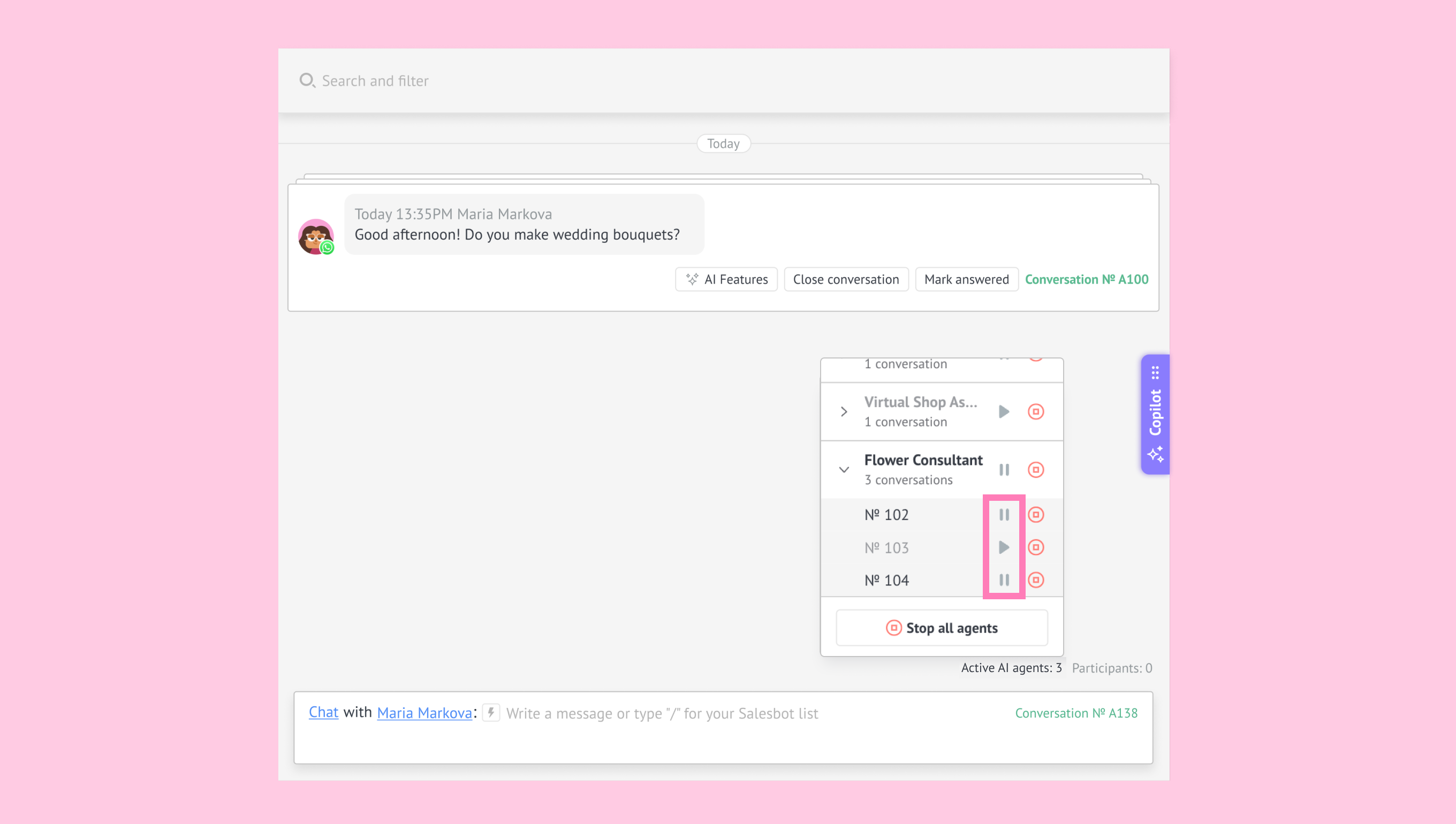Open Conversation № A138 link
Viewport: 1456px width, 824px height.
1075,713
